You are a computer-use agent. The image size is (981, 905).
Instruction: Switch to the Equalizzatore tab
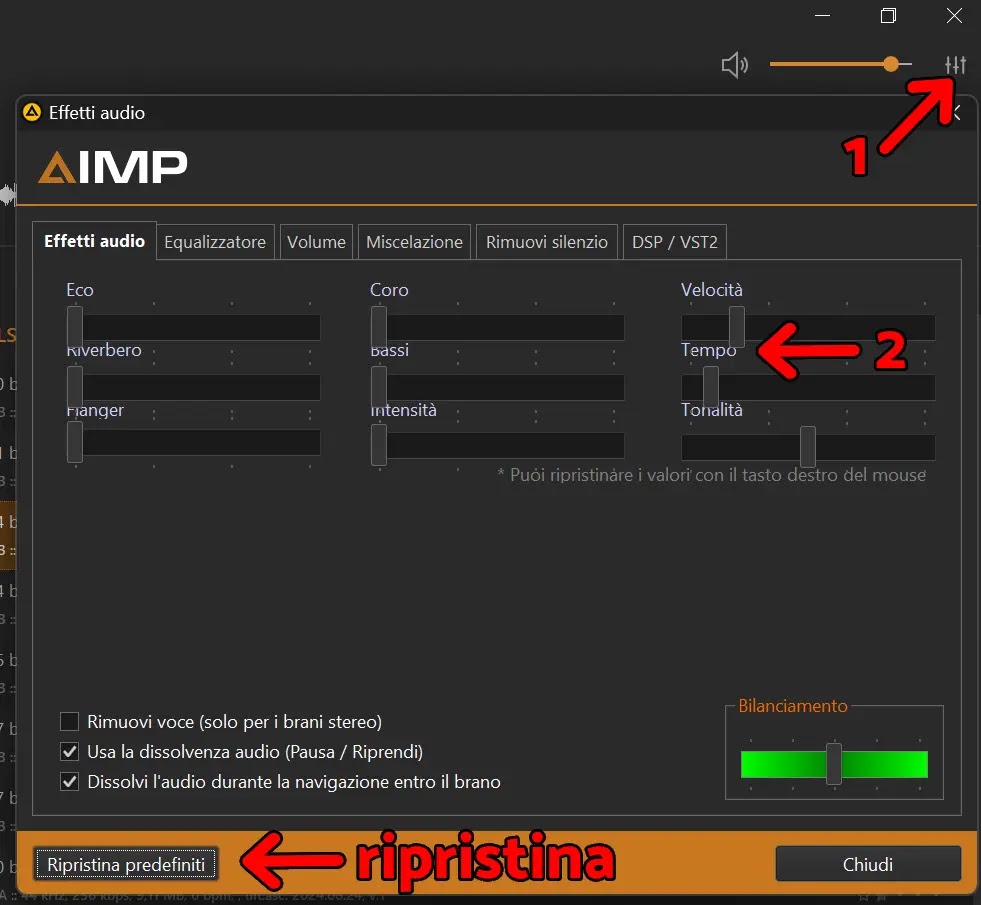215,242
